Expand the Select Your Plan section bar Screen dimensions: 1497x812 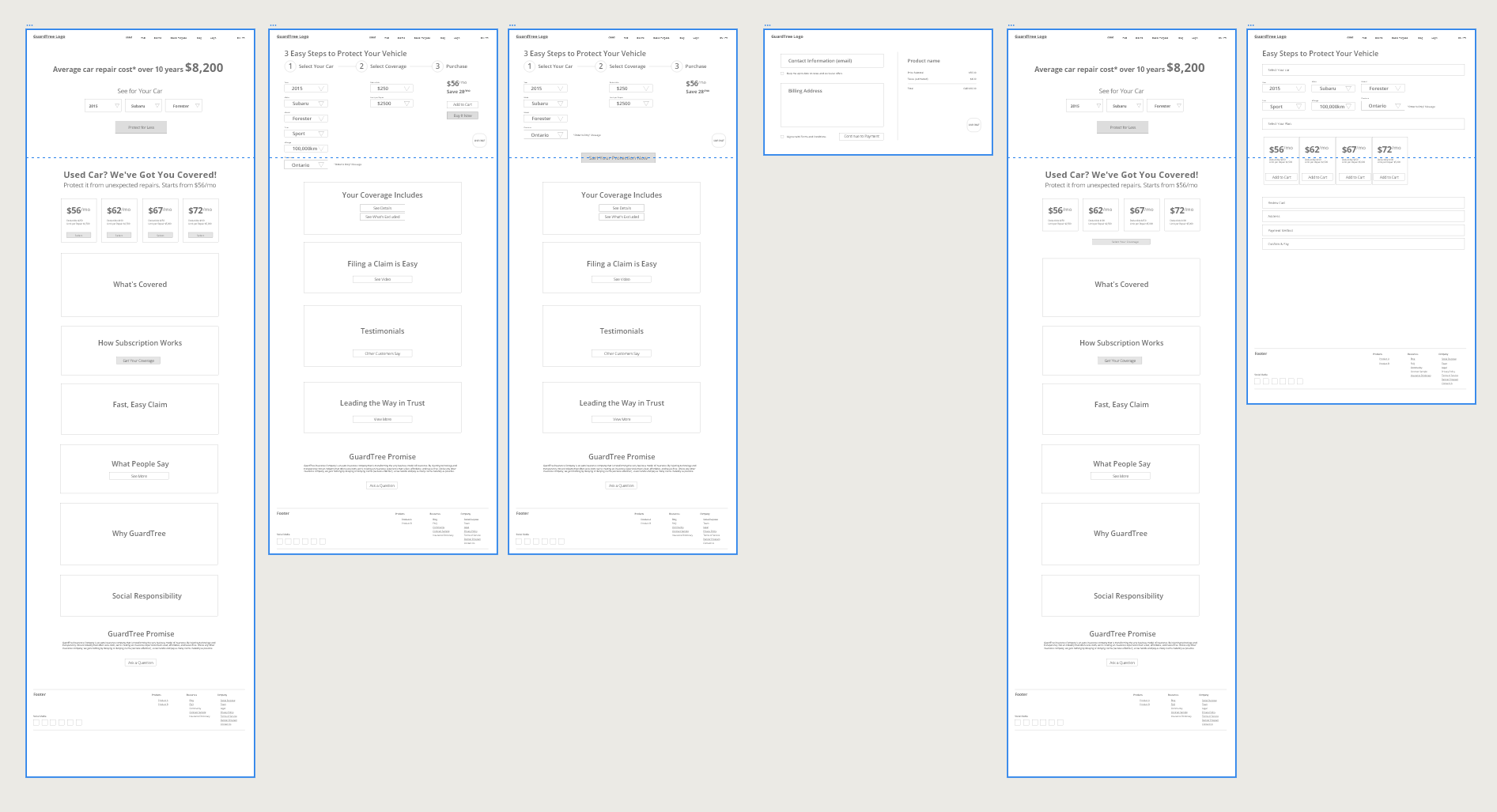coord(1363,124)
